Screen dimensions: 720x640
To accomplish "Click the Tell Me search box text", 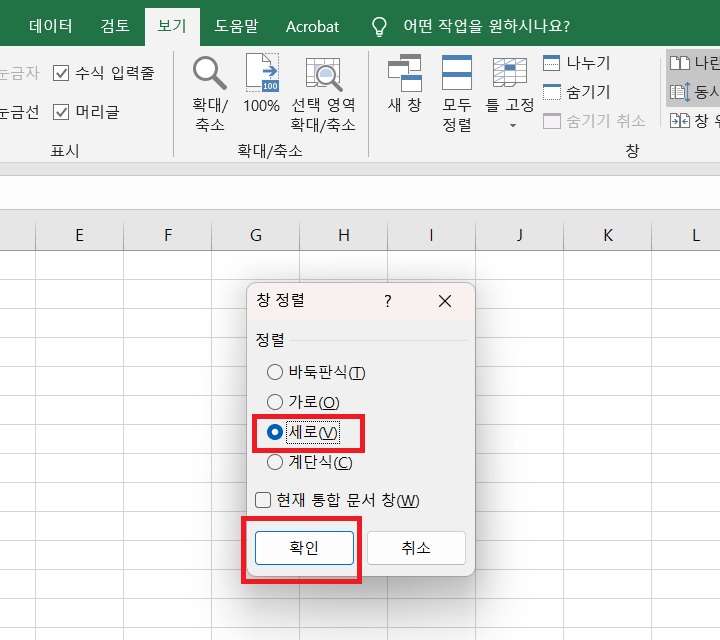I will pos(486,26).
